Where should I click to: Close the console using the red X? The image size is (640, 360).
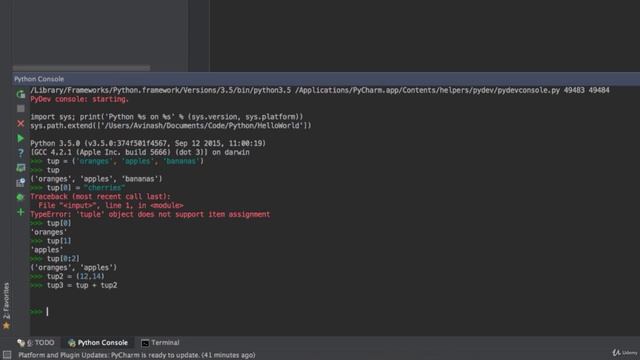point(20,123)
